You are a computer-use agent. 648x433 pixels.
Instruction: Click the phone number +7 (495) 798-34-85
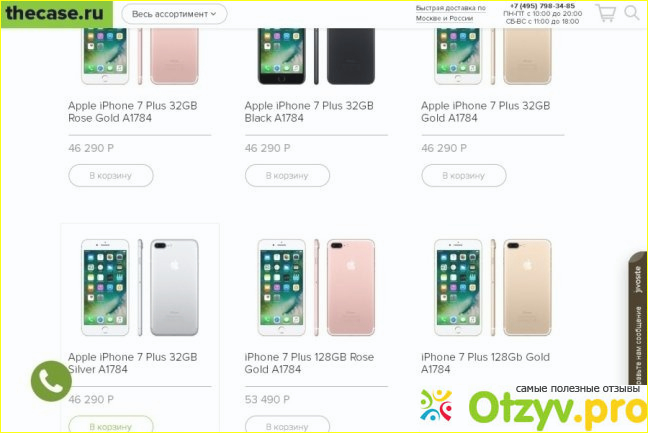(x=542, y=6)
